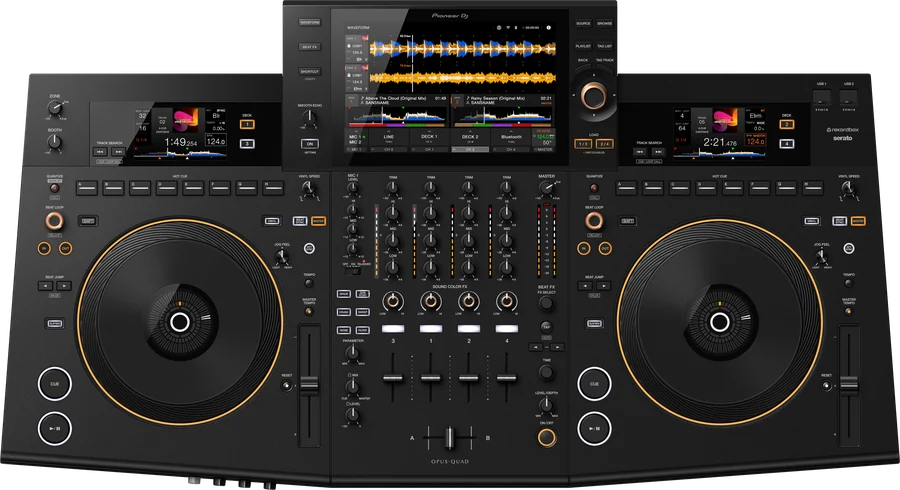Enable Beat Sync on the left deck

(300, 221)
